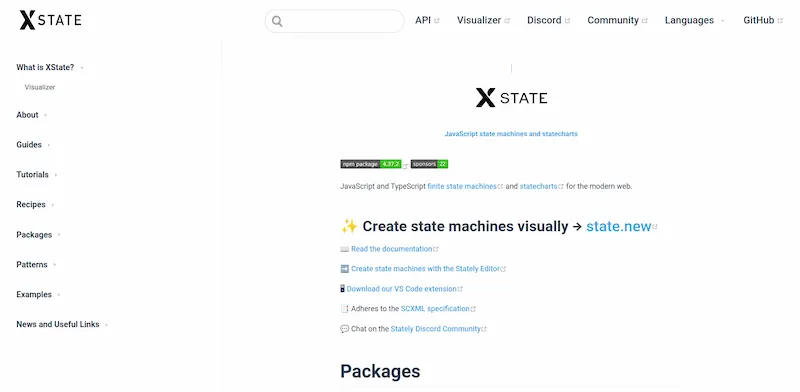The image size is (800, 392).
Task: Expand the Tutorials sidebar section
Action: [37, 175]
